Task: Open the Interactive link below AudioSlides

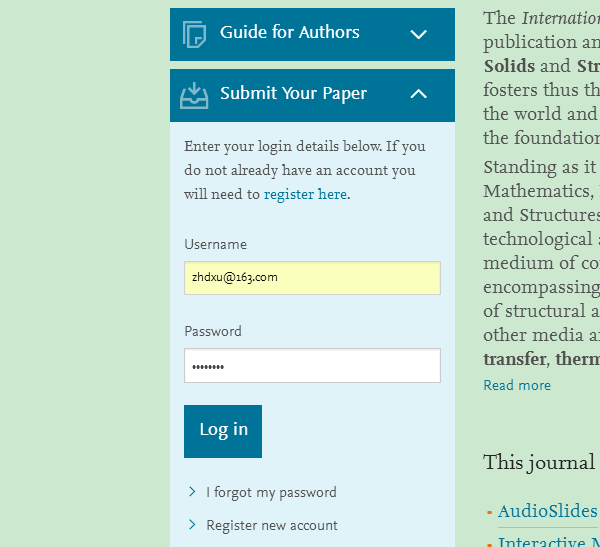Action: click(547, 541)
